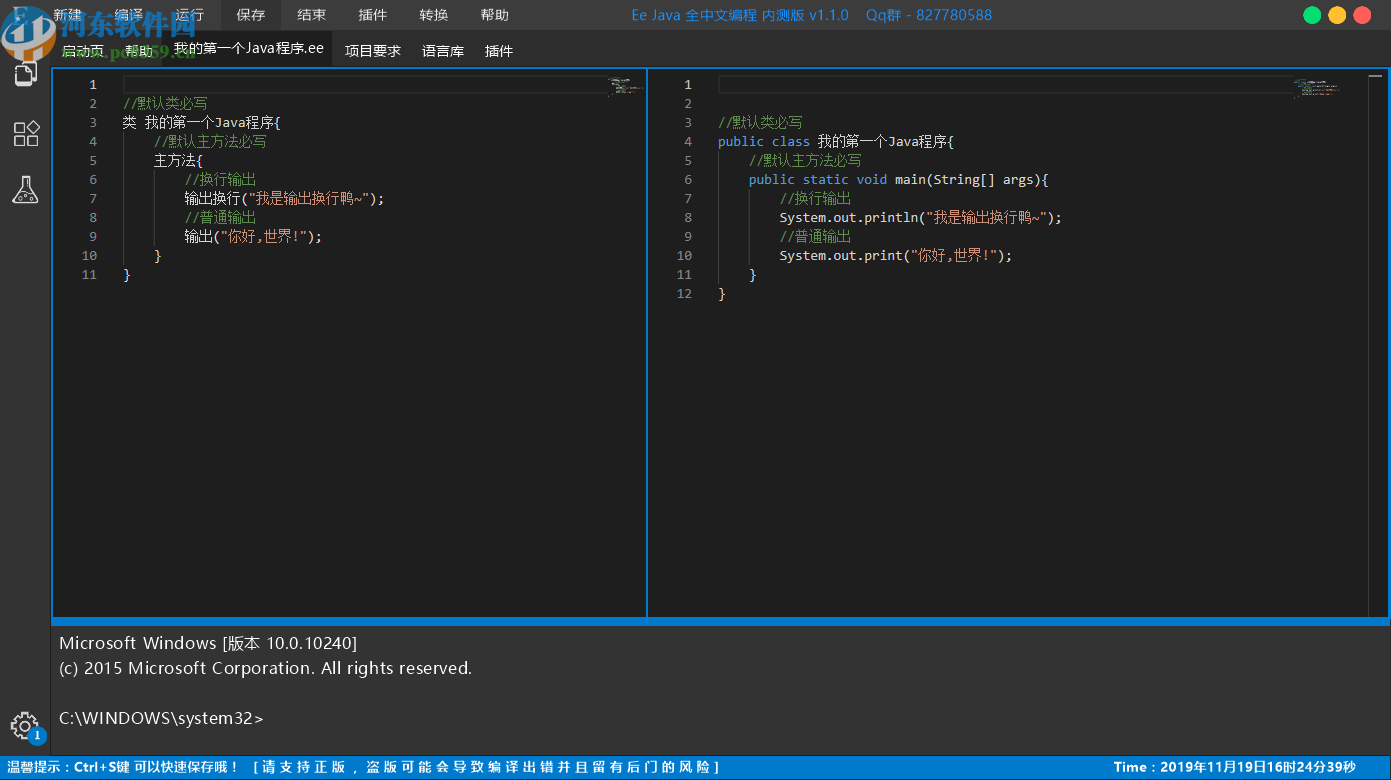Open the settings gear icon at bottom left
The image size is (1391, 780).
pos(24,725)
